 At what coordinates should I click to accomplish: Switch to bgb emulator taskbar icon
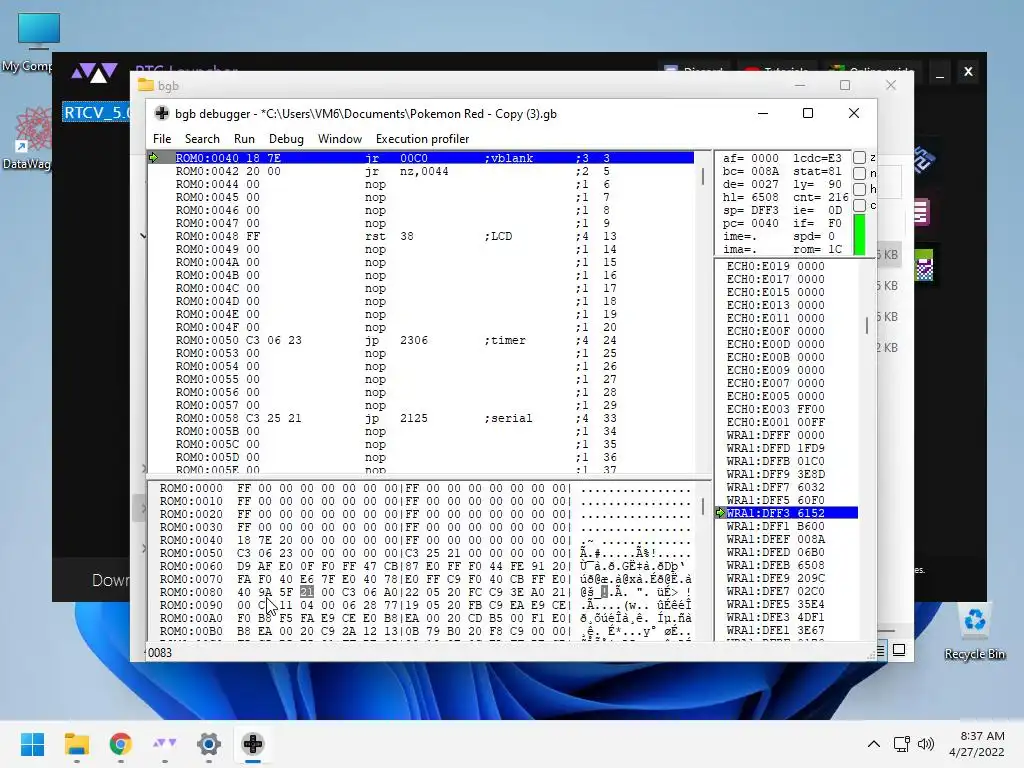pos(253,744)
